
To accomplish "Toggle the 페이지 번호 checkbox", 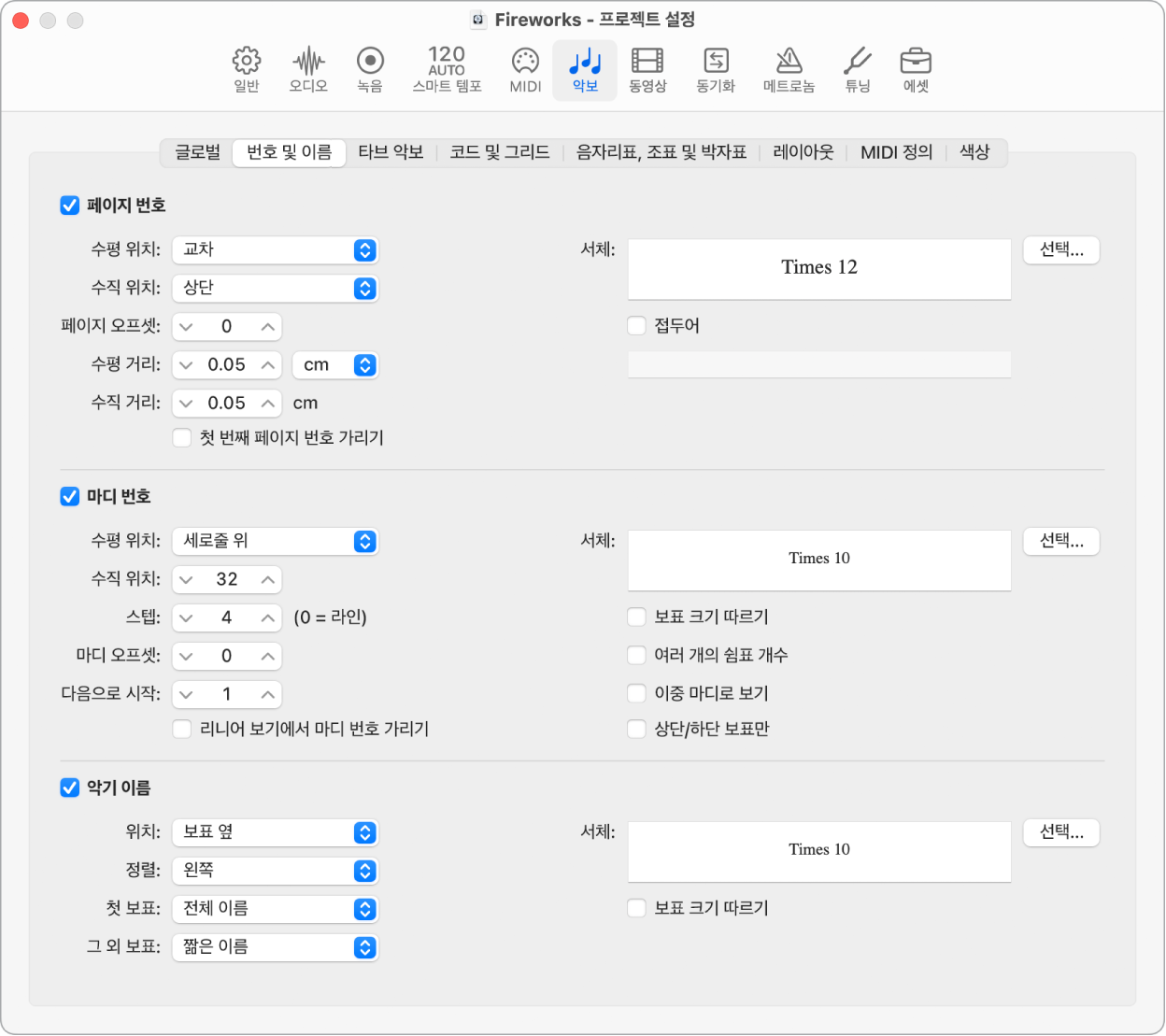I will (70, 206).
